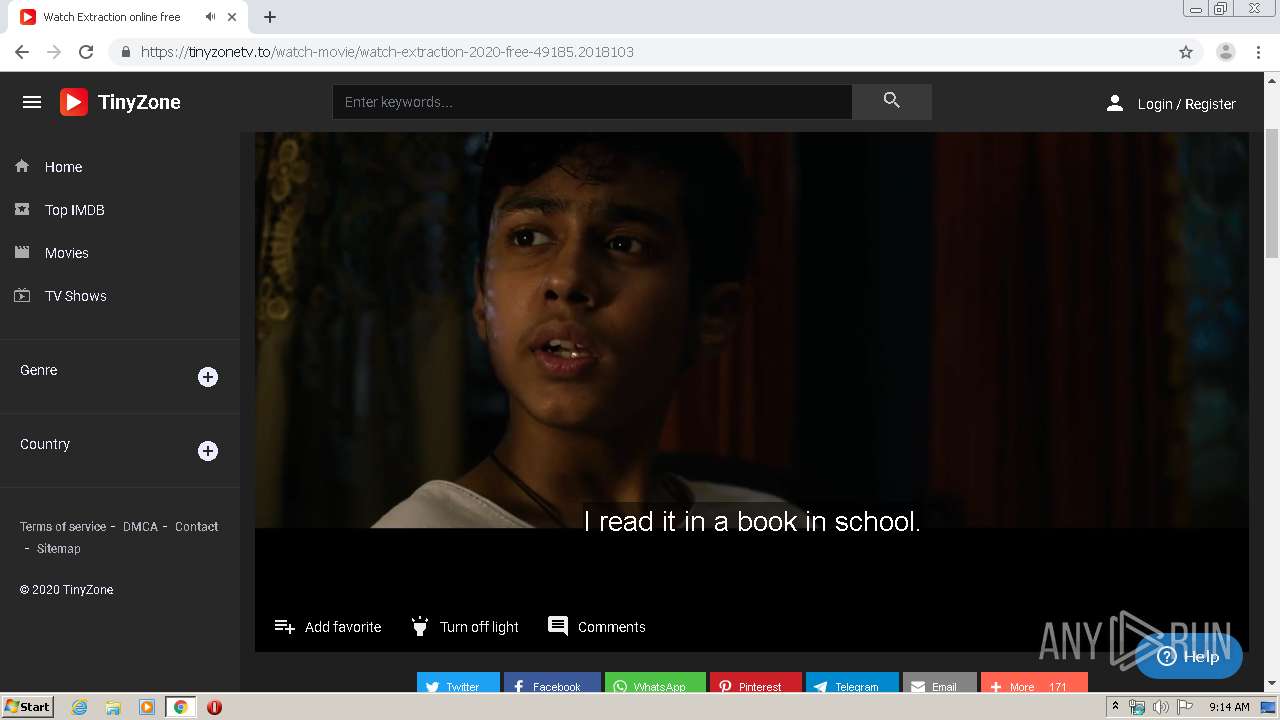
Task: Click the Login / Register link
Action: [x=1186, y=104]
